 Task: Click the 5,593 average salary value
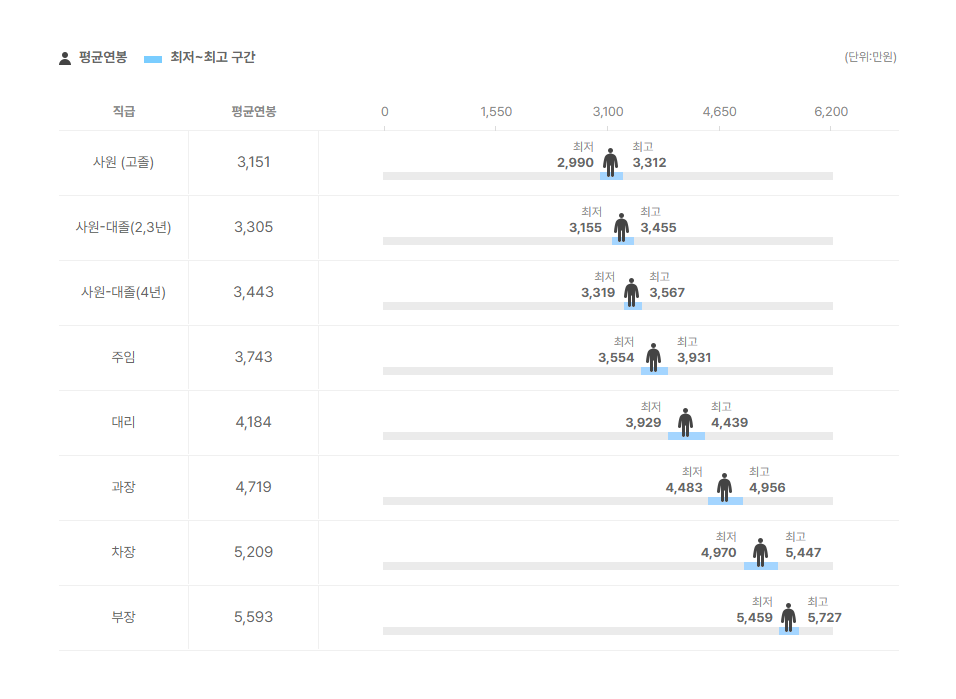click(254, 617)
